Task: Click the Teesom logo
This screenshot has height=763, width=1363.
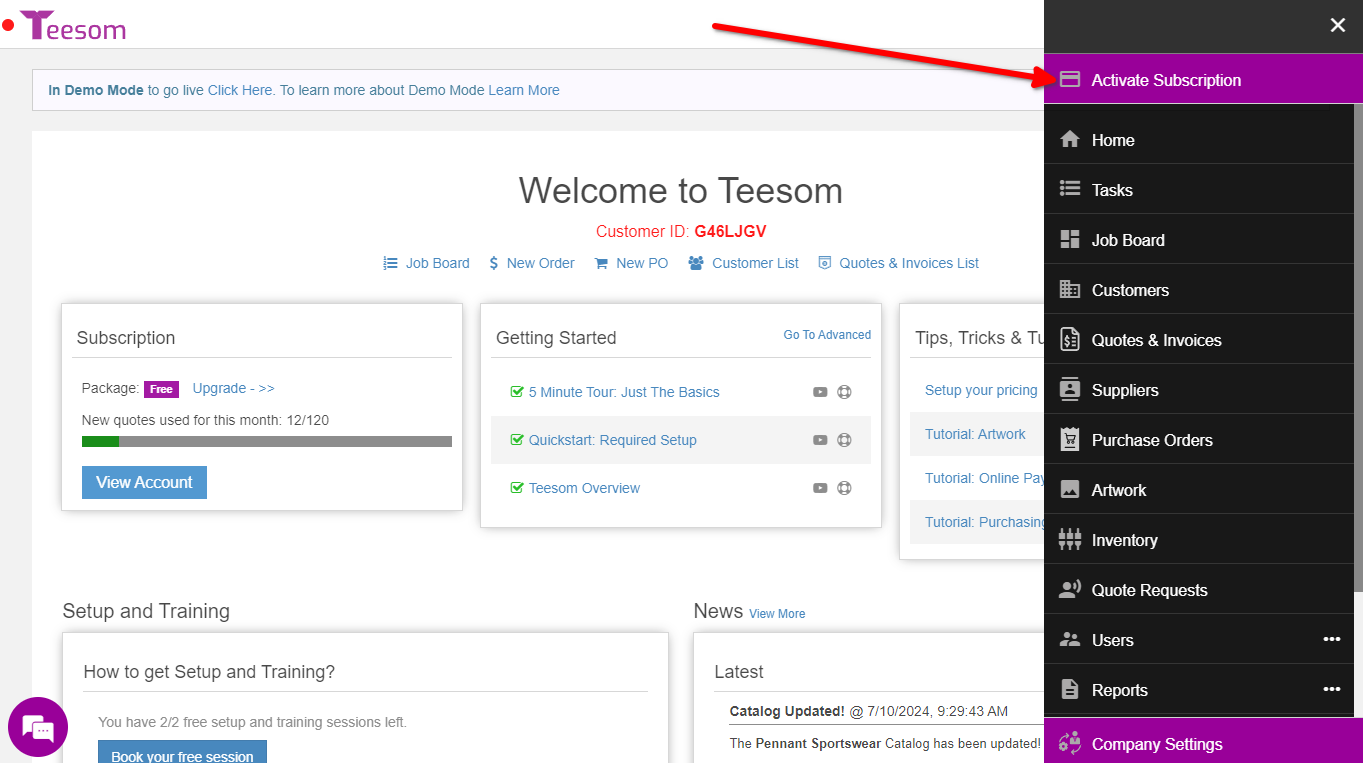Action: 73,26
